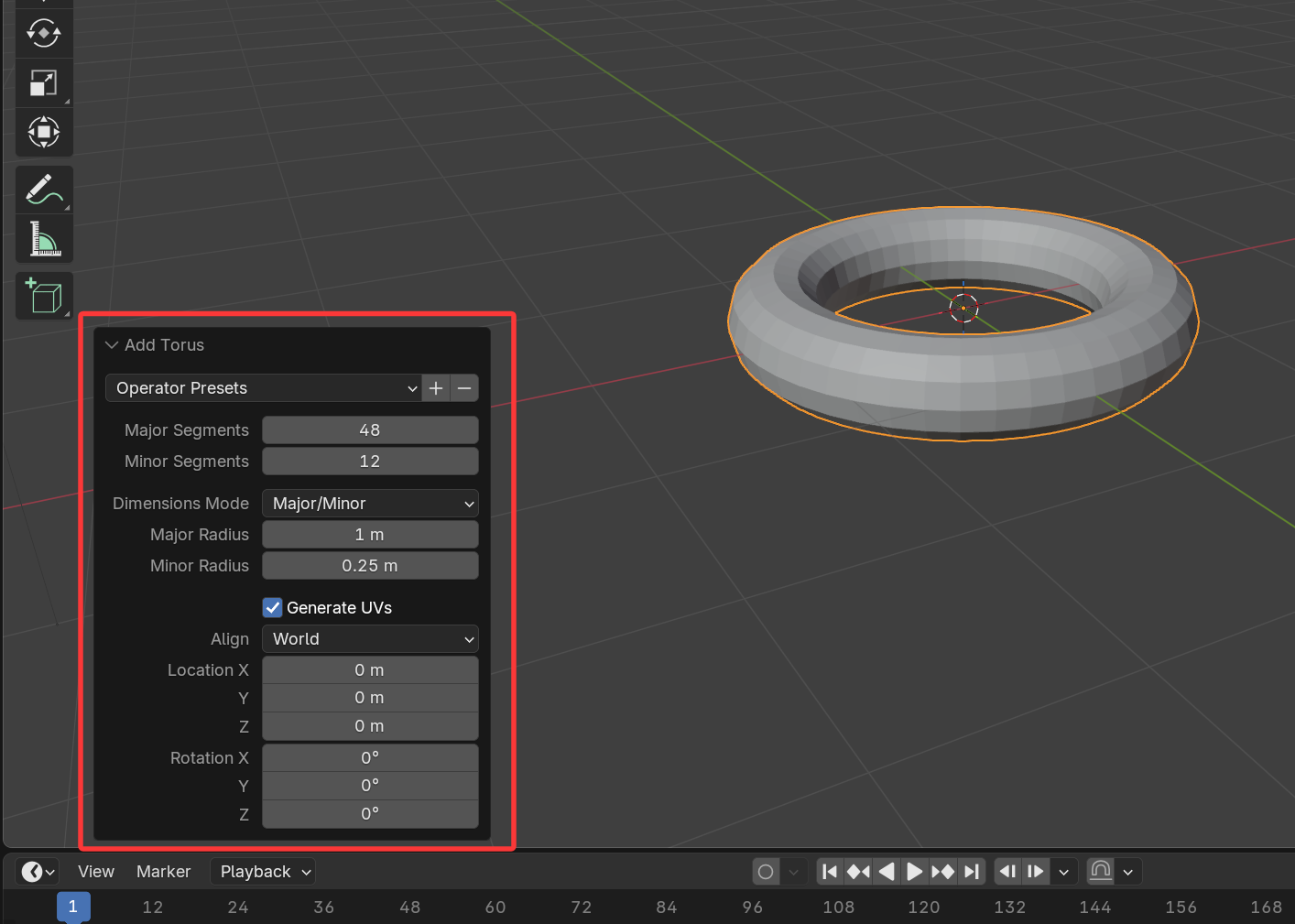Click the play animation button
Image resolution: width=1295 pixels, height=924 pixels.
tap(914, 872)
